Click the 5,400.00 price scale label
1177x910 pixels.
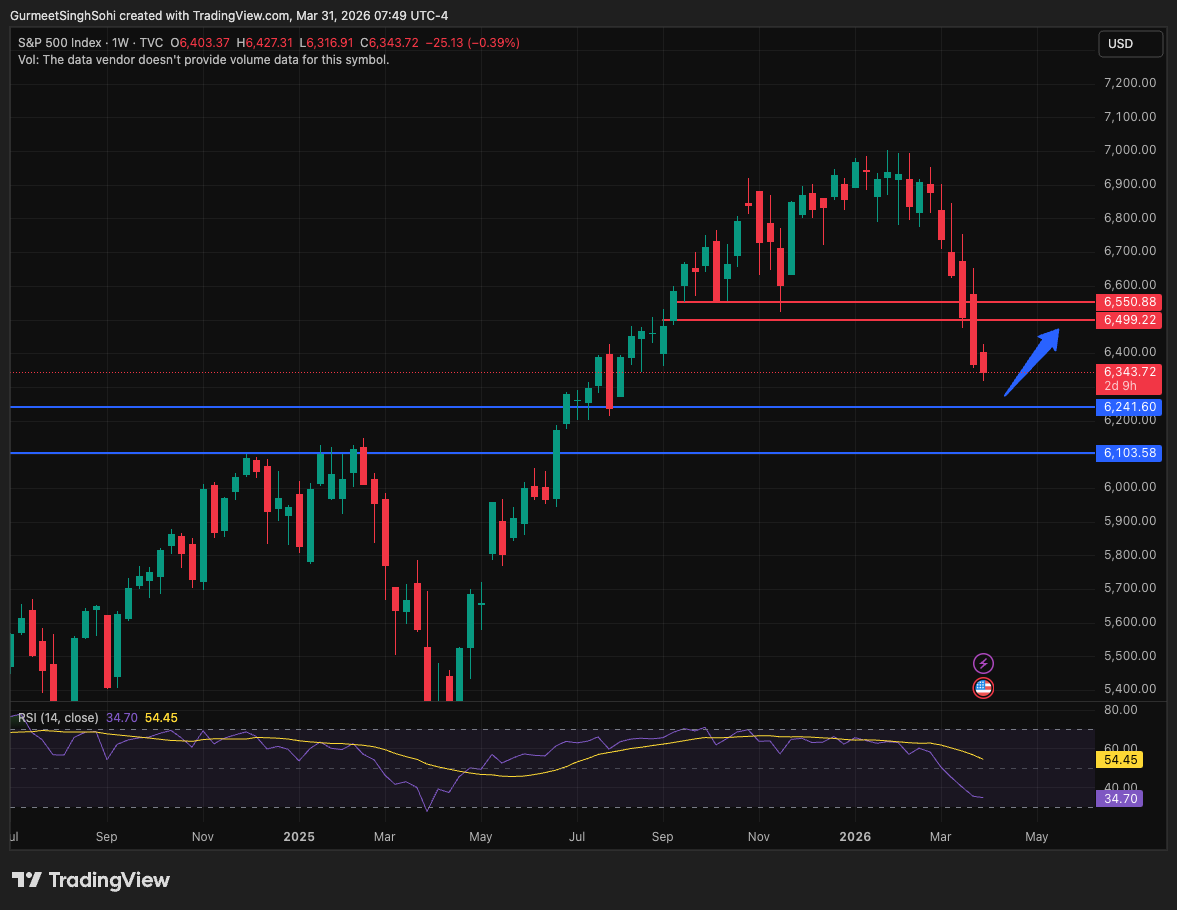coord(1130,689)
